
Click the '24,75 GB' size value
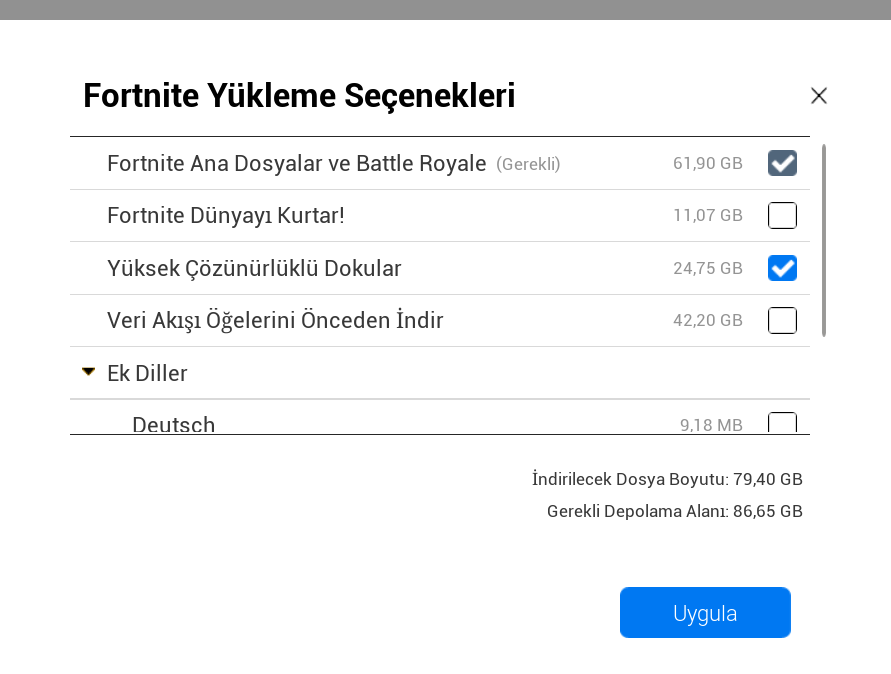[707, 268]
